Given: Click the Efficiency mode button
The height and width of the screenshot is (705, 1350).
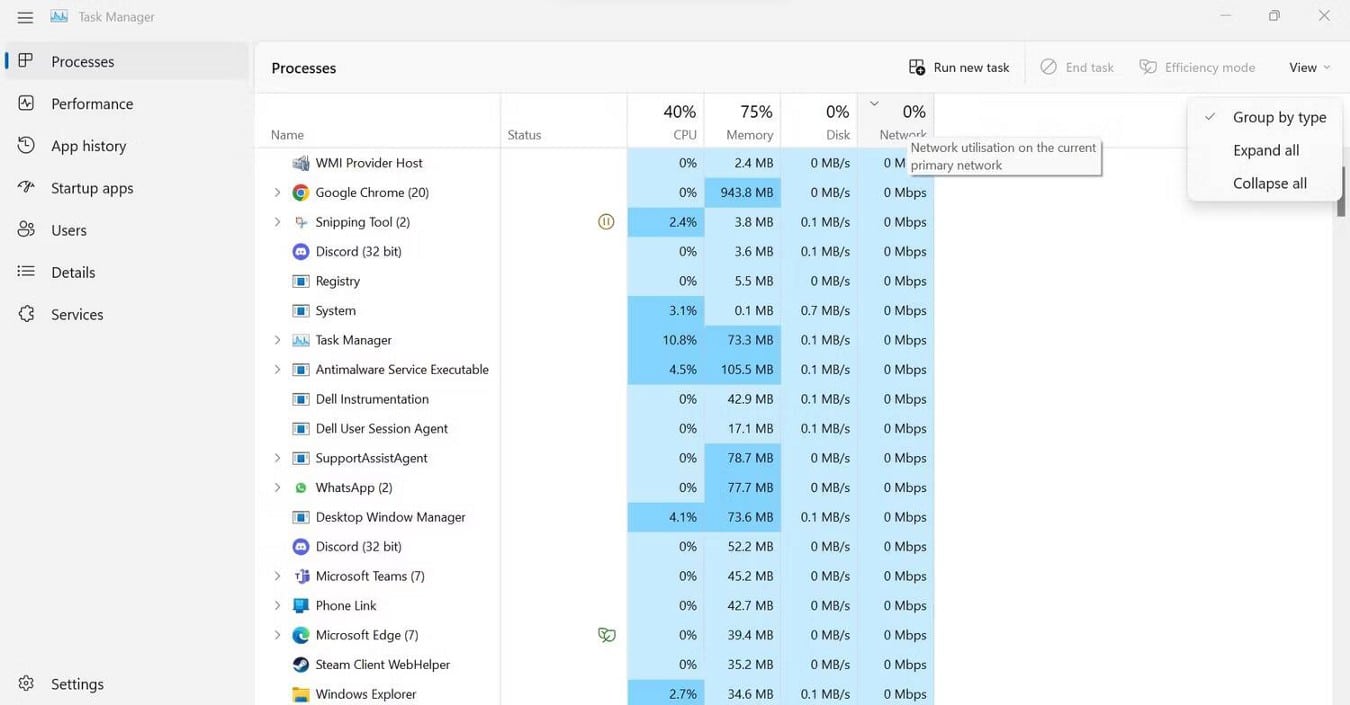Looking at the screenshot, I should [x=1197, y=66].
